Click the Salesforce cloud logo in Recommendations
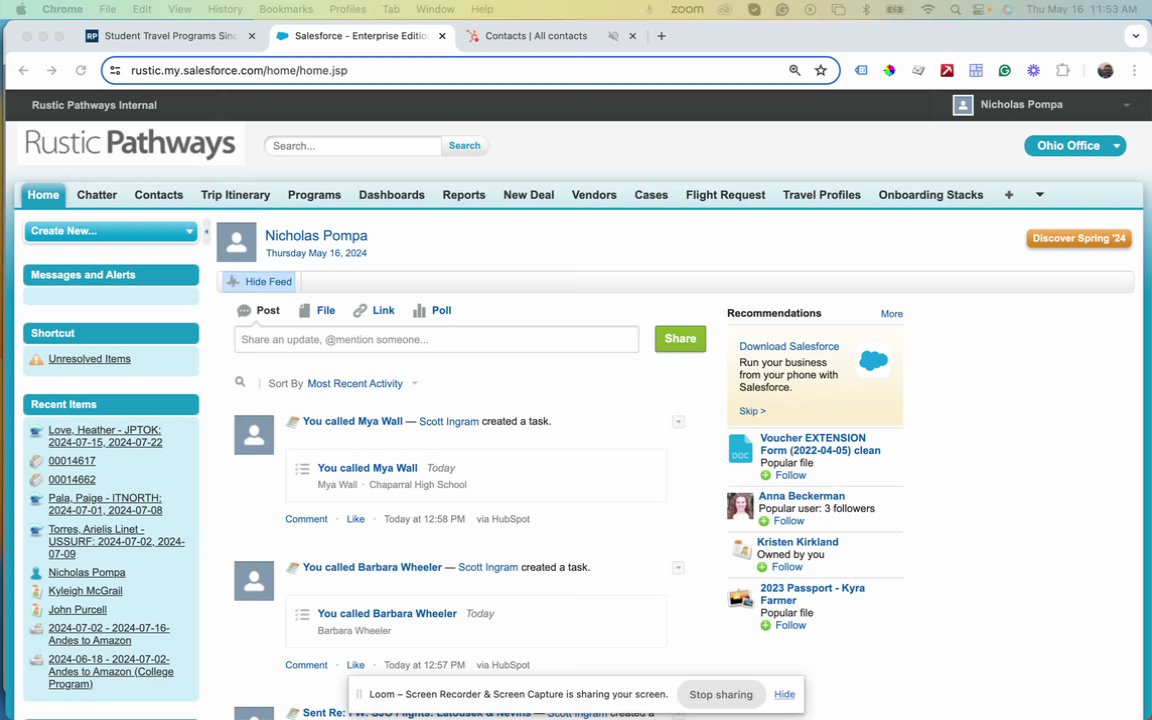The image size is (1152, 720). [x=874, y=361]
